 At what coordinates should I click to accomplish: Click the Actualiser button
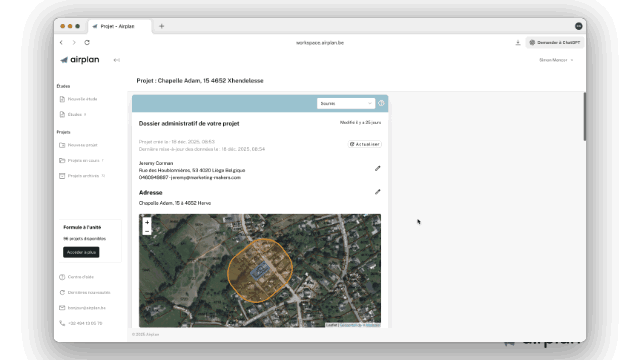365,144
